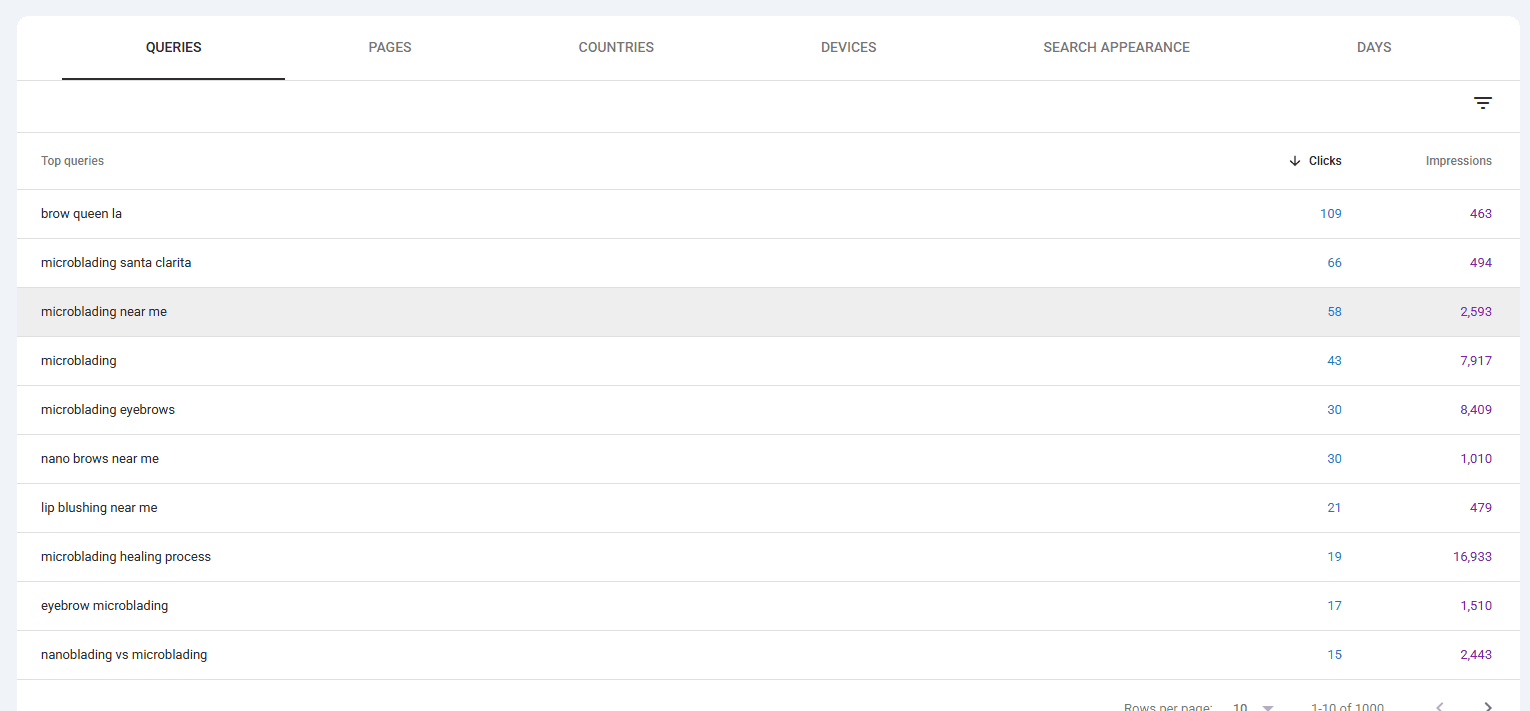The image size is (1530, 711).
Task: Go to the Devices tab
Action: [x=849, y=47]
